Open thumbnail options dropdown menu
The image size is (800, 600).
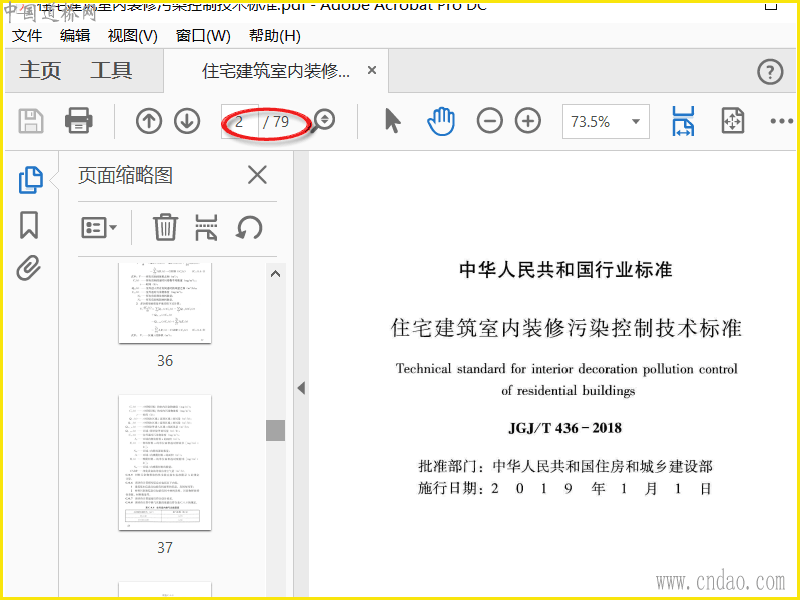pyautogui.click(x=98, y=228)
